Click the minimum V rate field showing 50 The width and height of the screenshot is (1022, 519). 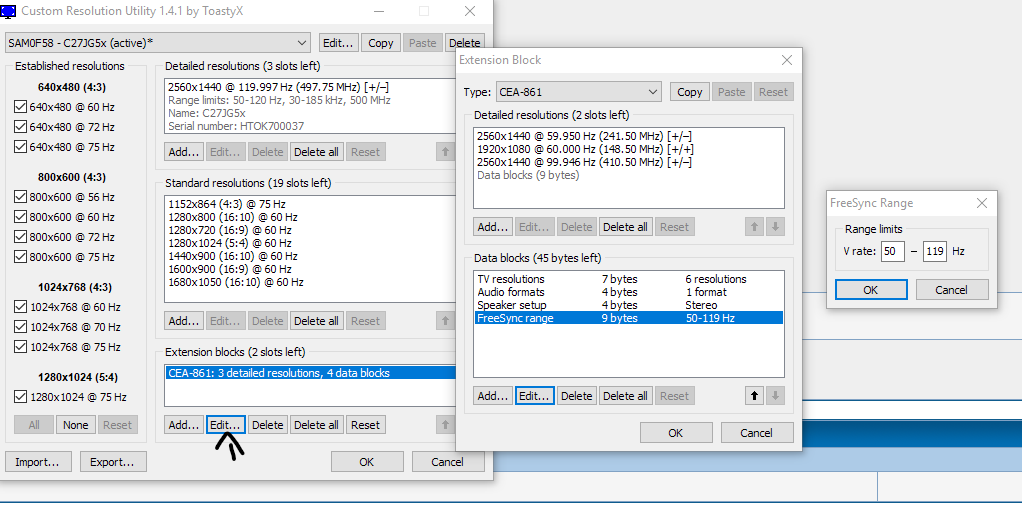pyautogui.click(x=892, y=252)
